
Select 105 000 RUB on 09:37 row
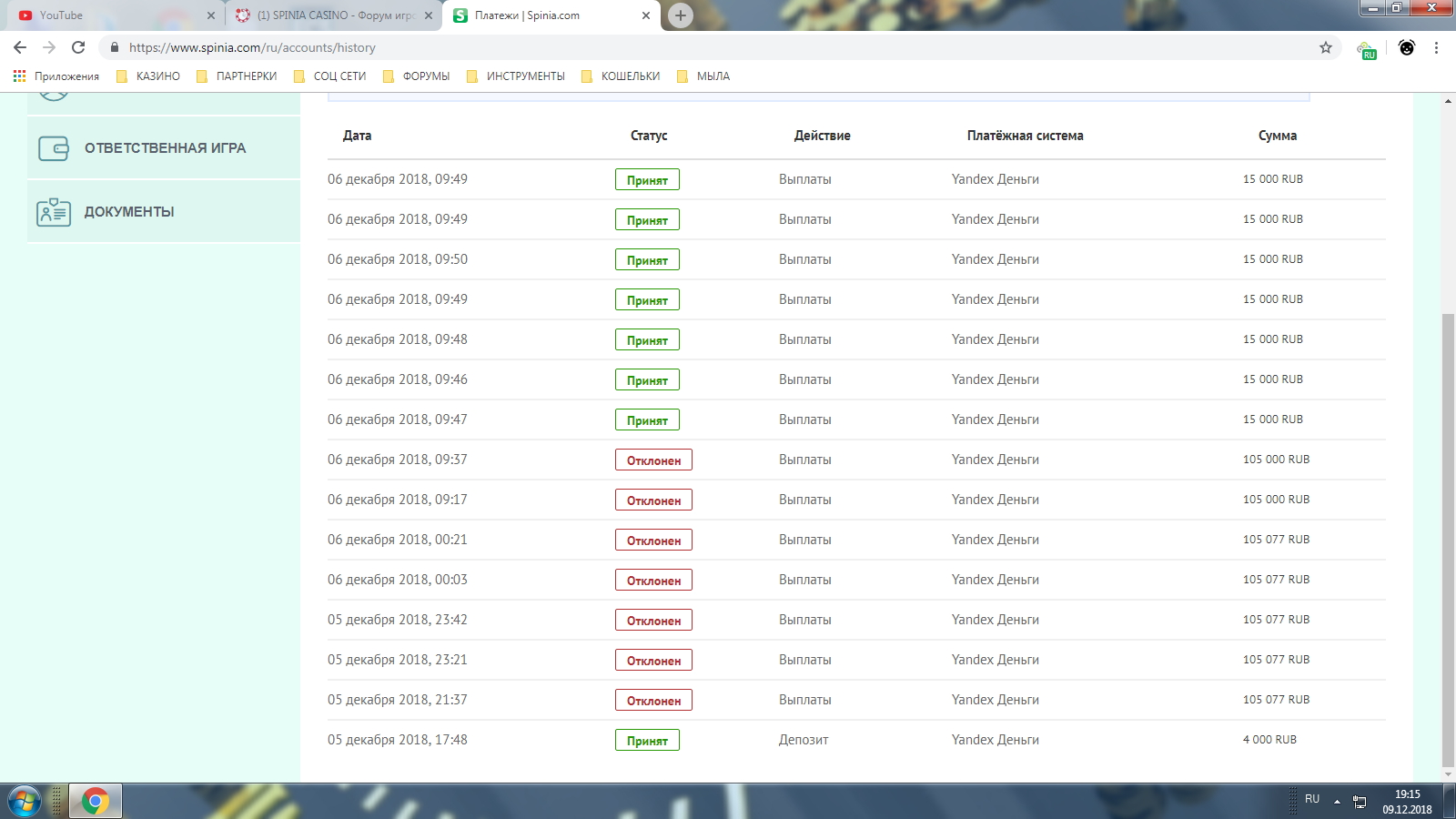coord(1276,460)
